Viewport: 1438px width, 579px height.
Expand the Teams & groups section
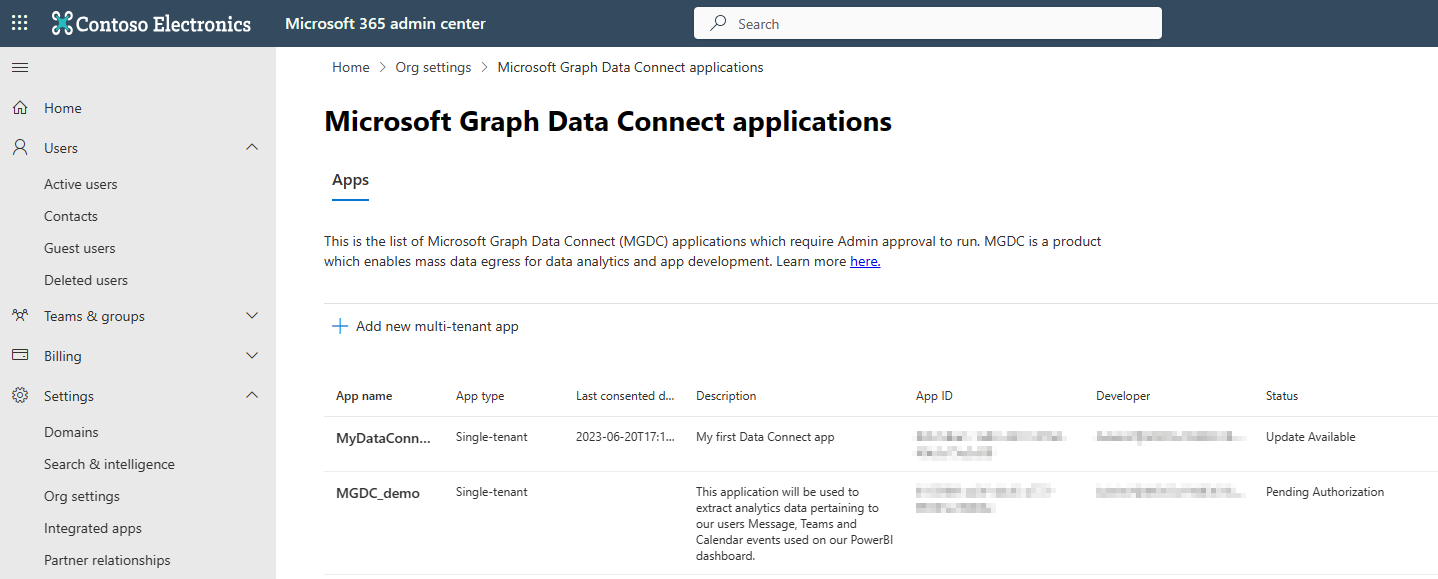click(x=252, y=315)
